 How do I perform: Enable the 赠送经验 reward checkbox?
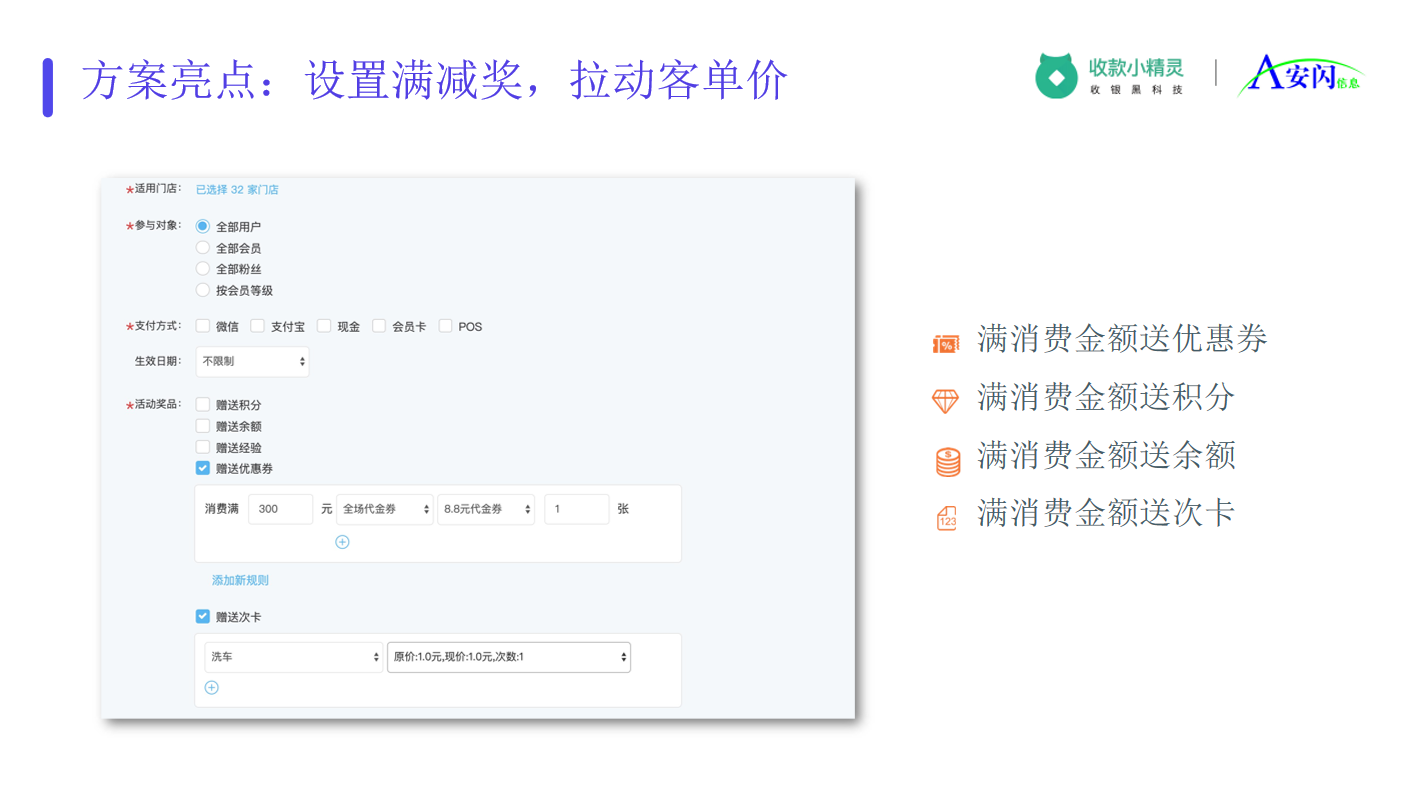click(x=203, y=447)
